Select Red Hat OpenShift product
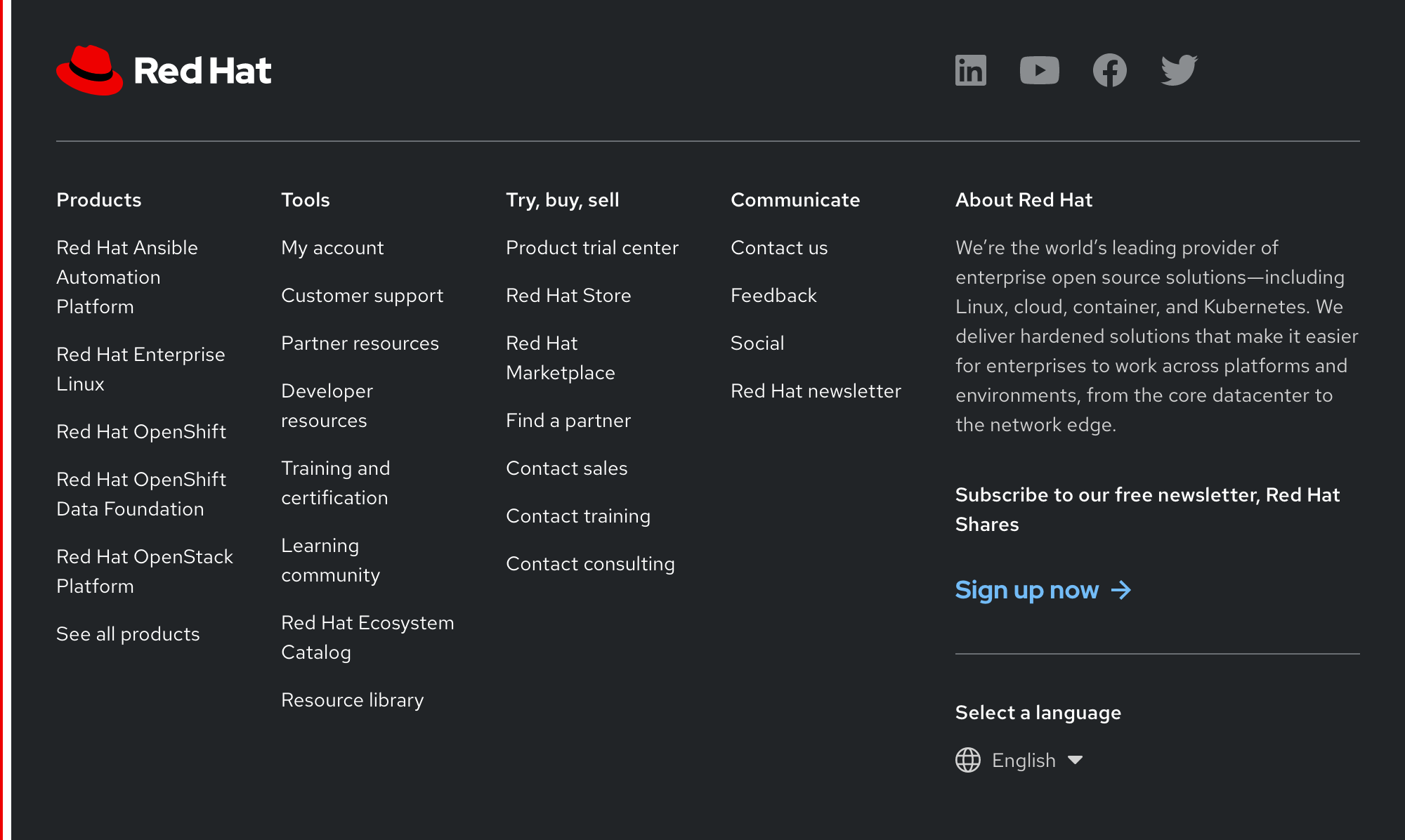Image resolution: width=1405 pixels, height=840 pixels. [141, 432]
